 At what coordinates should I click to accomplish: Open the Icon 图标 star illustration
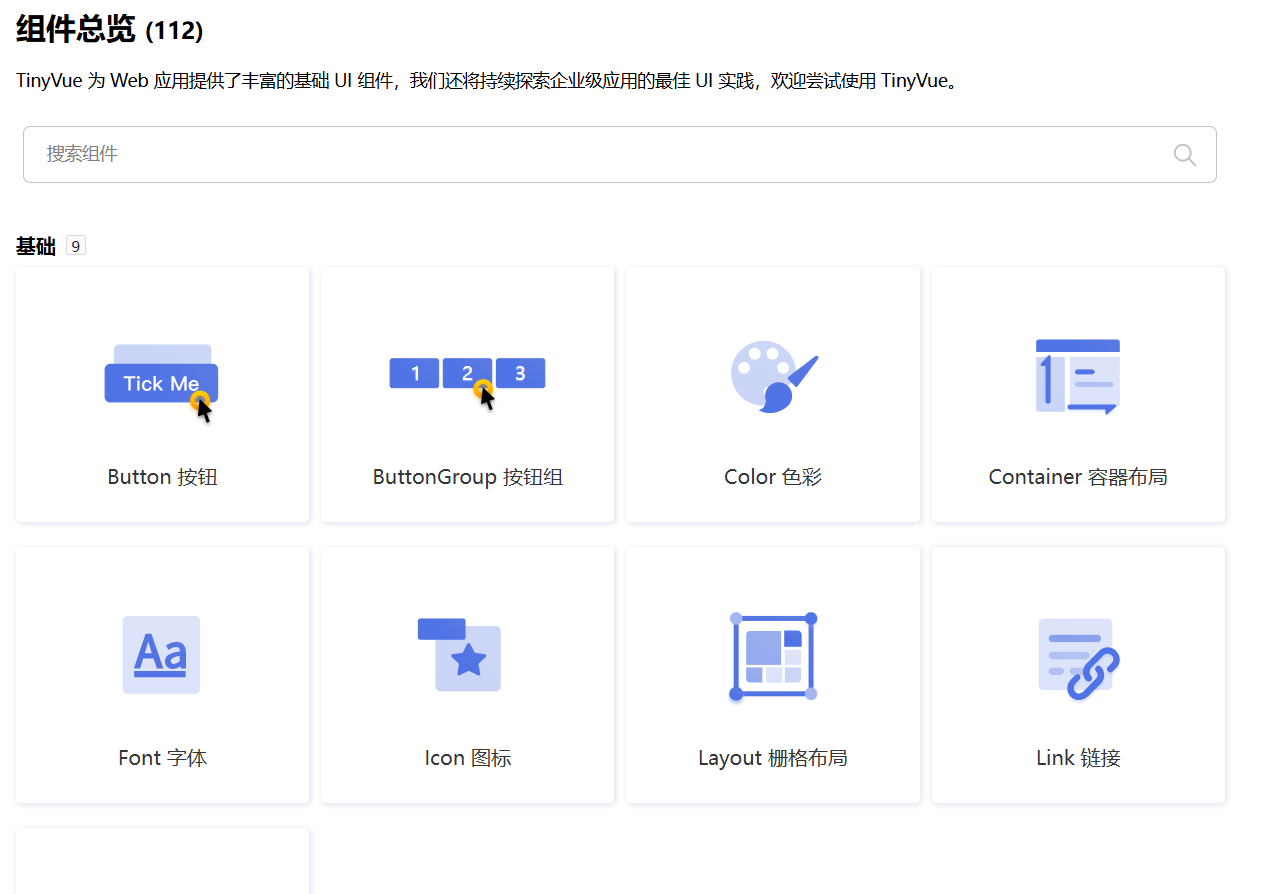click(x=459, y=654)
